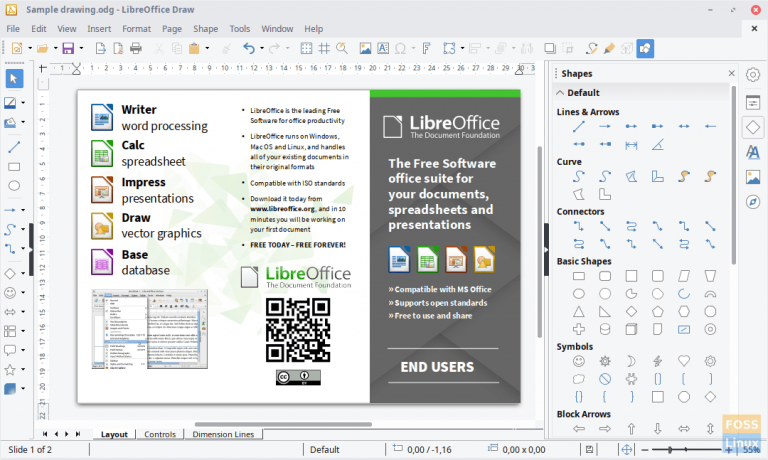Toggle Edit Points mode icon
Image resolution: width=768 pixels, height=460 pixels.
[x=592, y=48]
